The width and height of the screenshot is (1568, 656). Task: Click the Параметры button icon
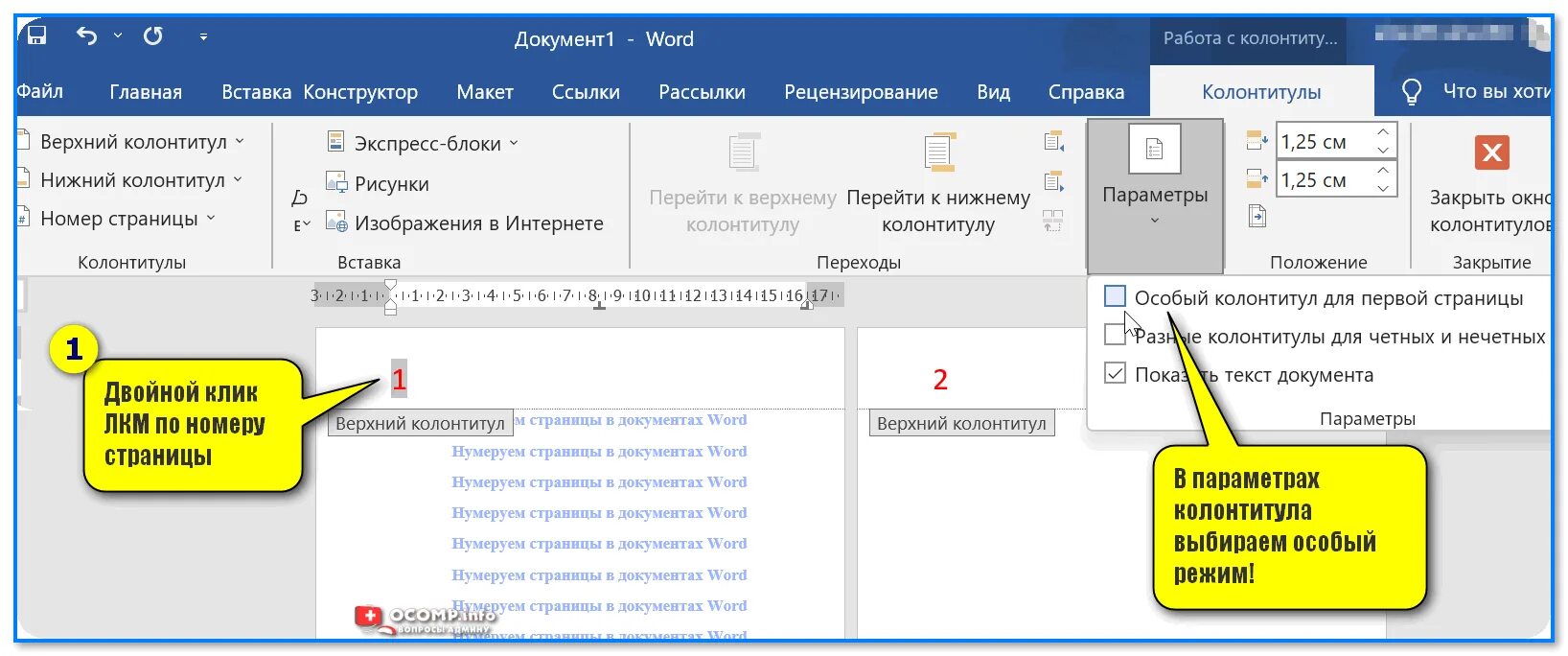coord(1155,150)
